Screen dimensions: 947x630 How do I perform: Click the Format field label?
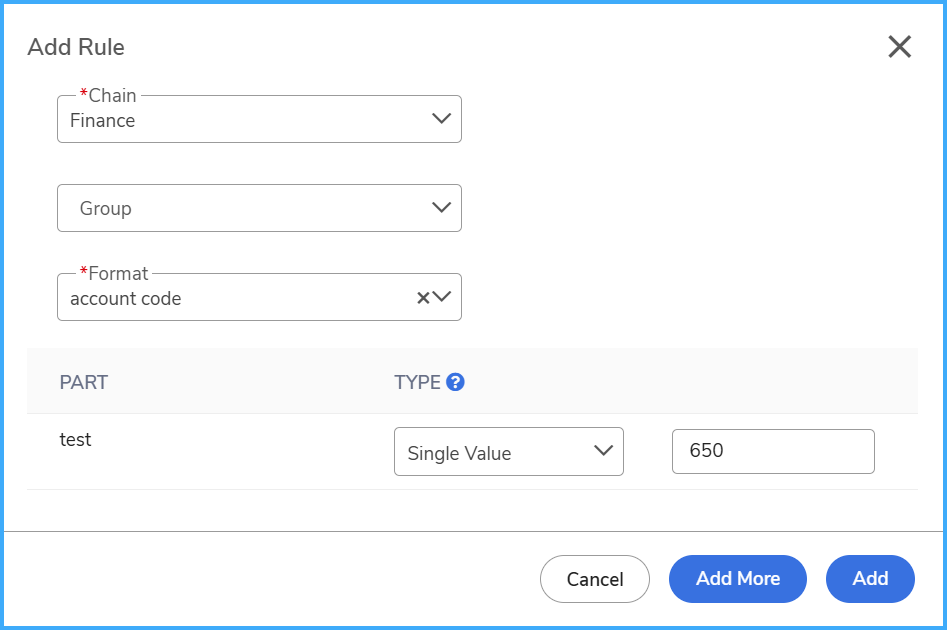tap(114, 273)
